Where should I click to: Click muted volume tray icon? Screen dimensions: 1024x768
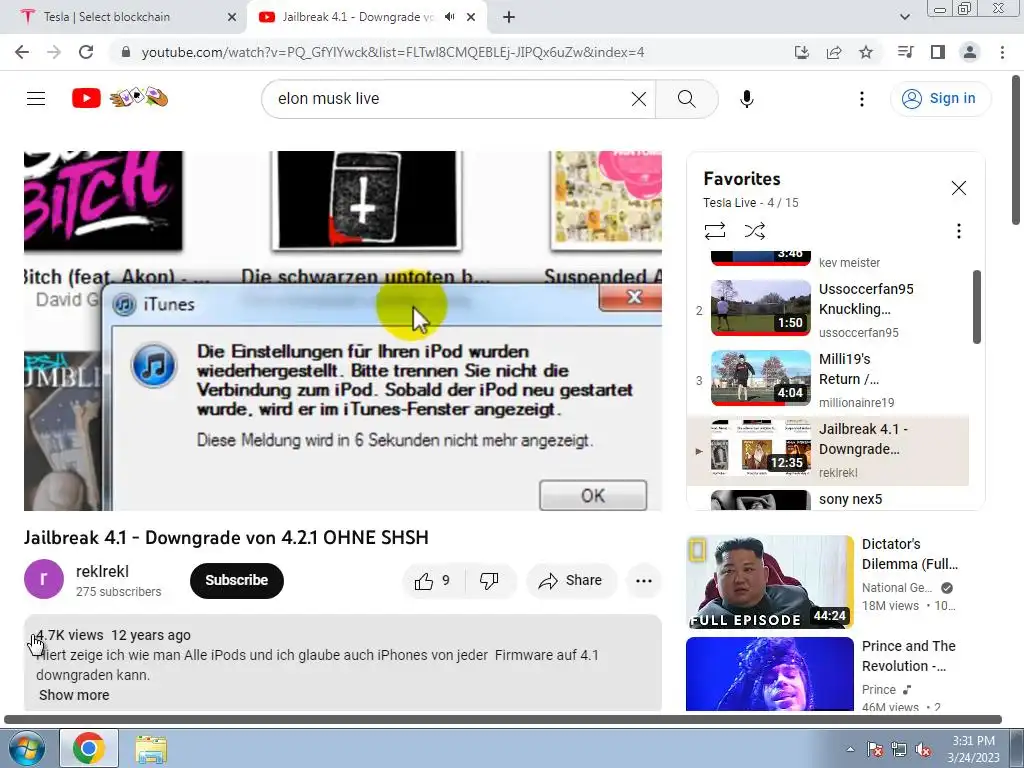pos(923,750)
